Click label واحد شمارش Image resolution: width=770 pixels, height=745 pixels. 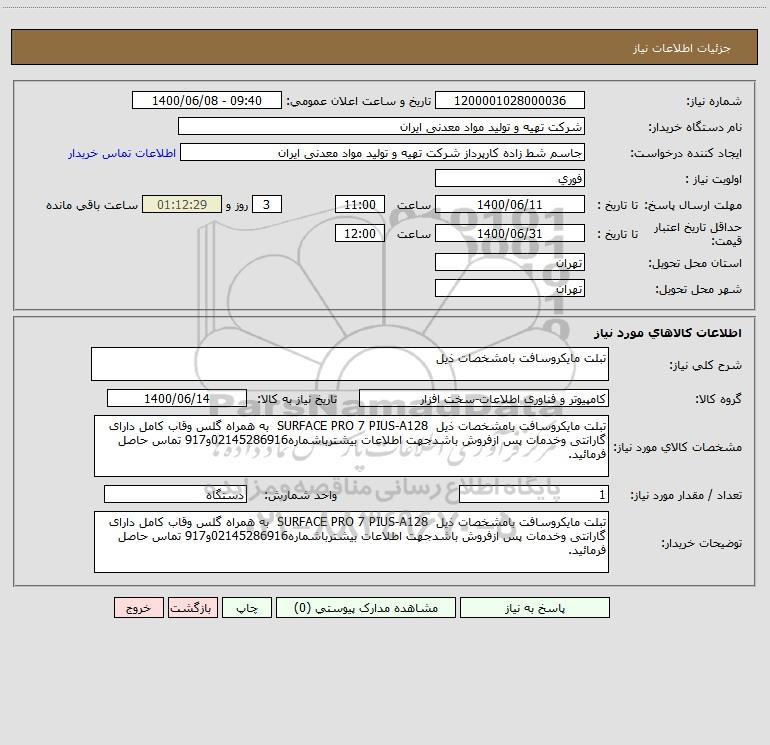[x=301, y=495]
